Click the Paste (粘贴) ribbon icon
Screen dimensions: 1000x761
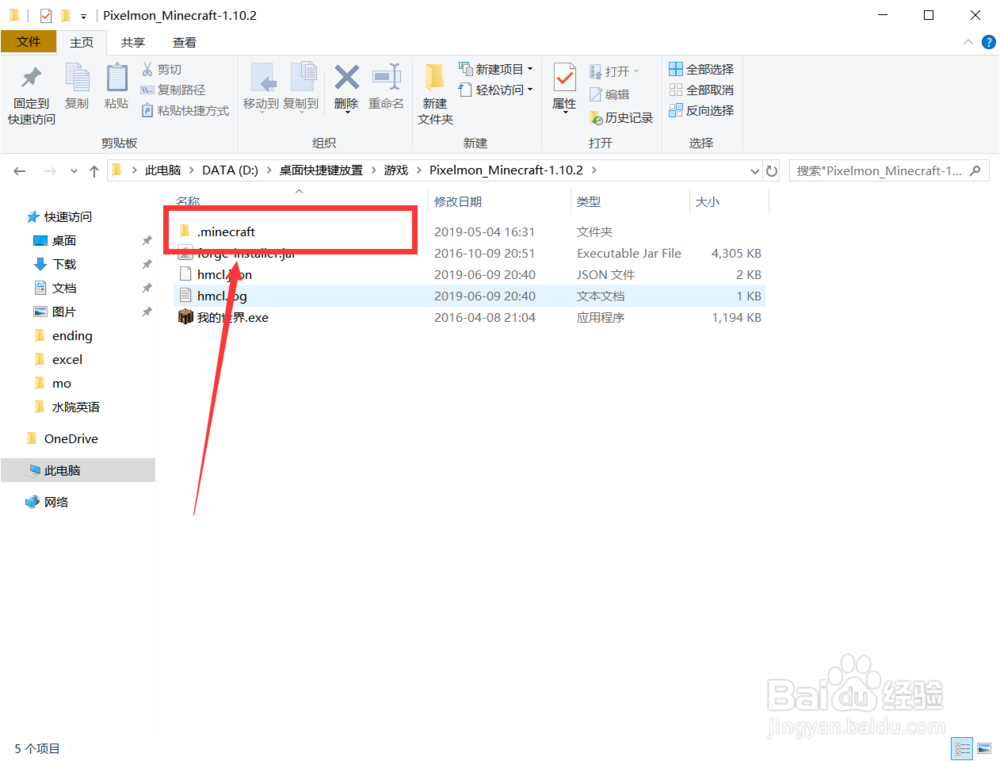pyautogui.click(x=117, y=86)
